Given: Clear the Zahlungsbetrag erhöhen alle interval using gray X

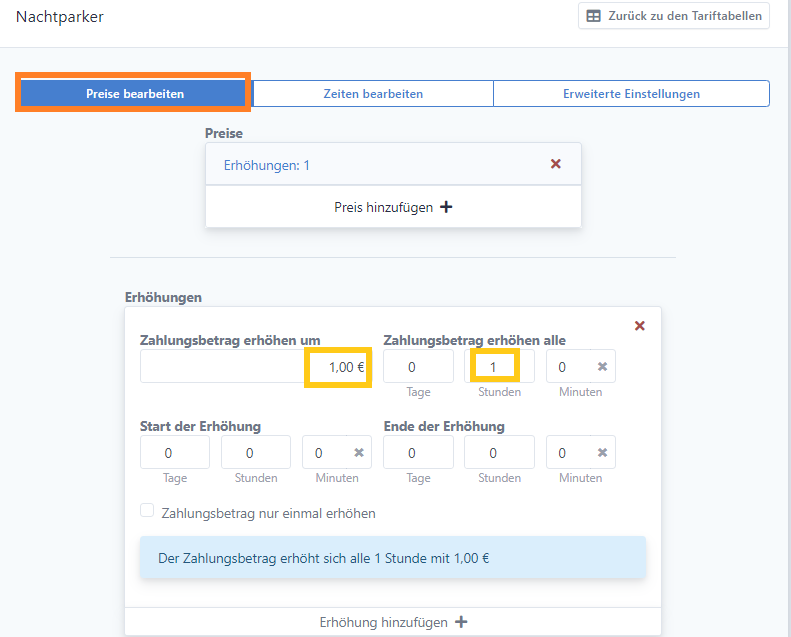Looking at the screenshot, I should point(602,367).
